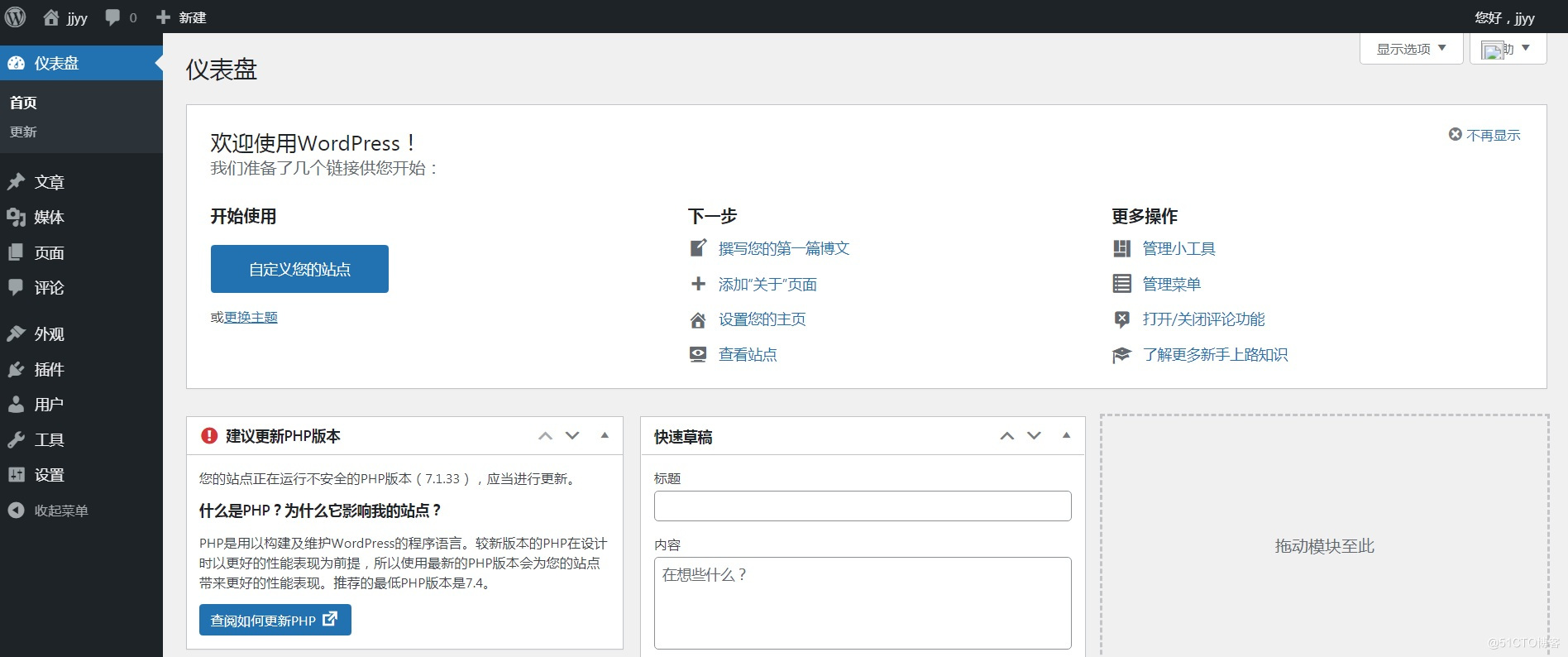
Task: Click the monitor icon beside 查看站点
Action: [x=698, y=354]
